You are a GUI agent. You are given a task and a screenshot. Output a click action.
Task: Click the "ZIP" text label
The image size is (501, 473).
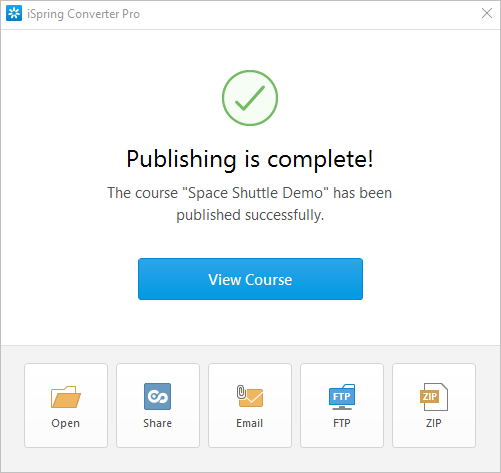tap(434, 423)
